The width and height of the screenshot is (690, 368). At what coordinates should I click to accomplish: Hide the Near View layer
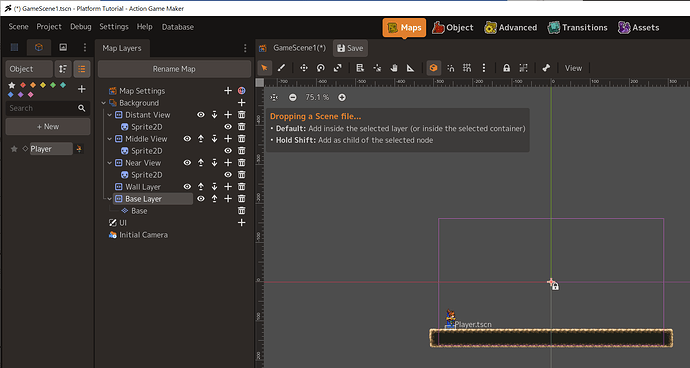click(187, 162)
